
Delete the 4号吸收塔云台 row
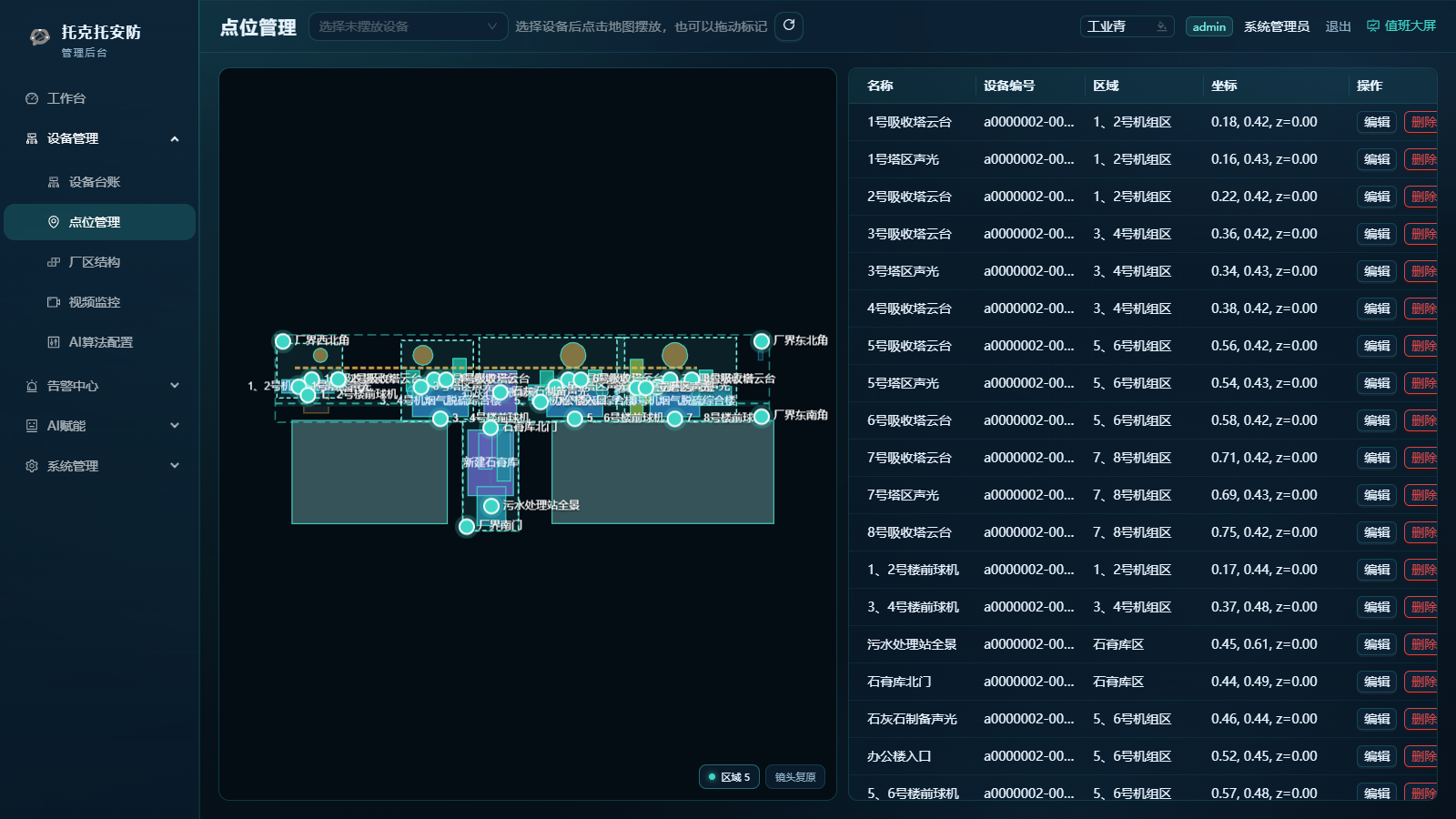[1421, 308]
